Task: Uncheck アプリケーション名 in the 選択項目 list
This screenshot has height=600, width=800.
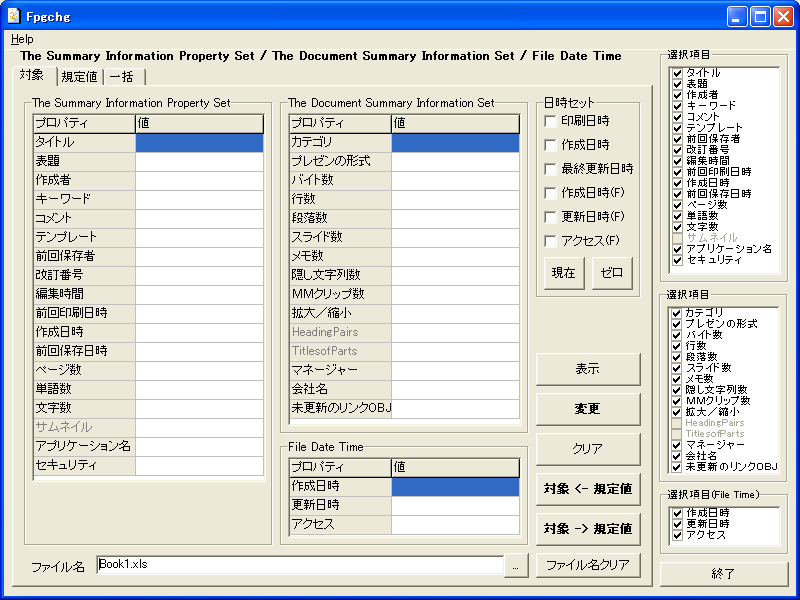Action: coord(678,249)
